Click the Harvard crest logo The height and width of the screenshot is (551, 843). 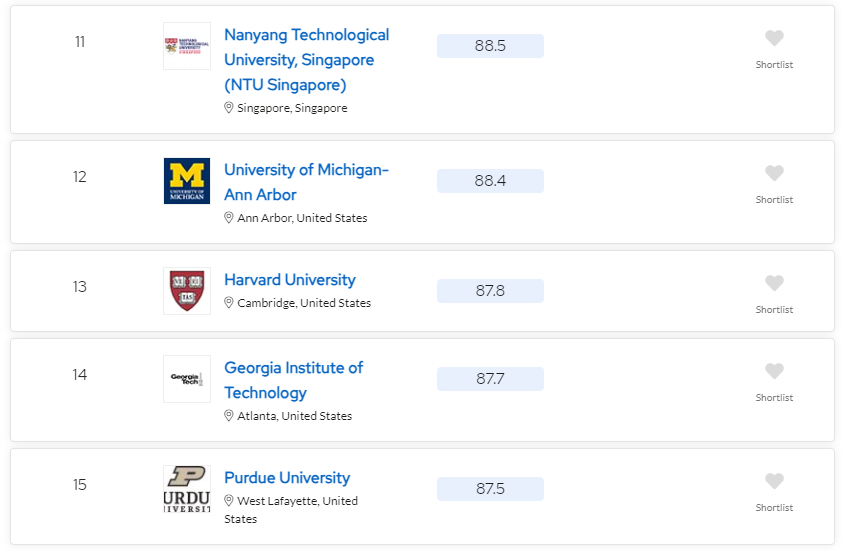[x=187, y=291]
